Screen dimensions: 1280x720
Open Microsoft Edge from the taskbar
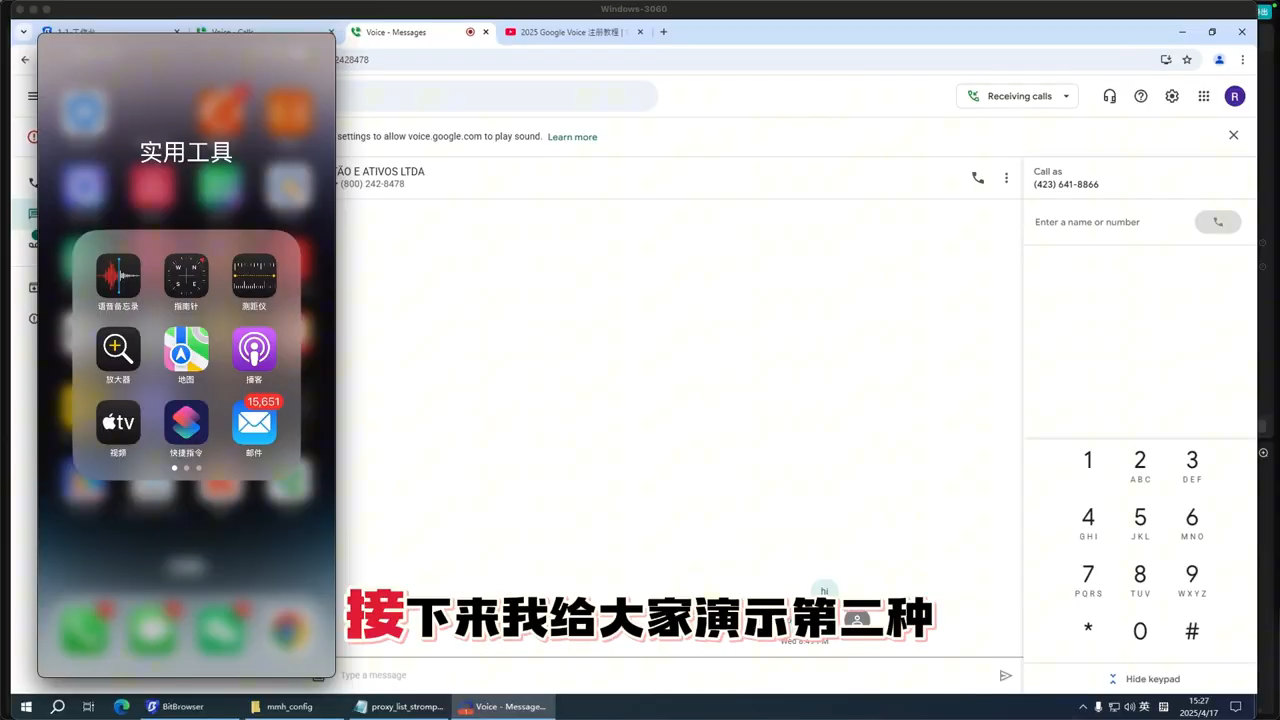point(121,706)
